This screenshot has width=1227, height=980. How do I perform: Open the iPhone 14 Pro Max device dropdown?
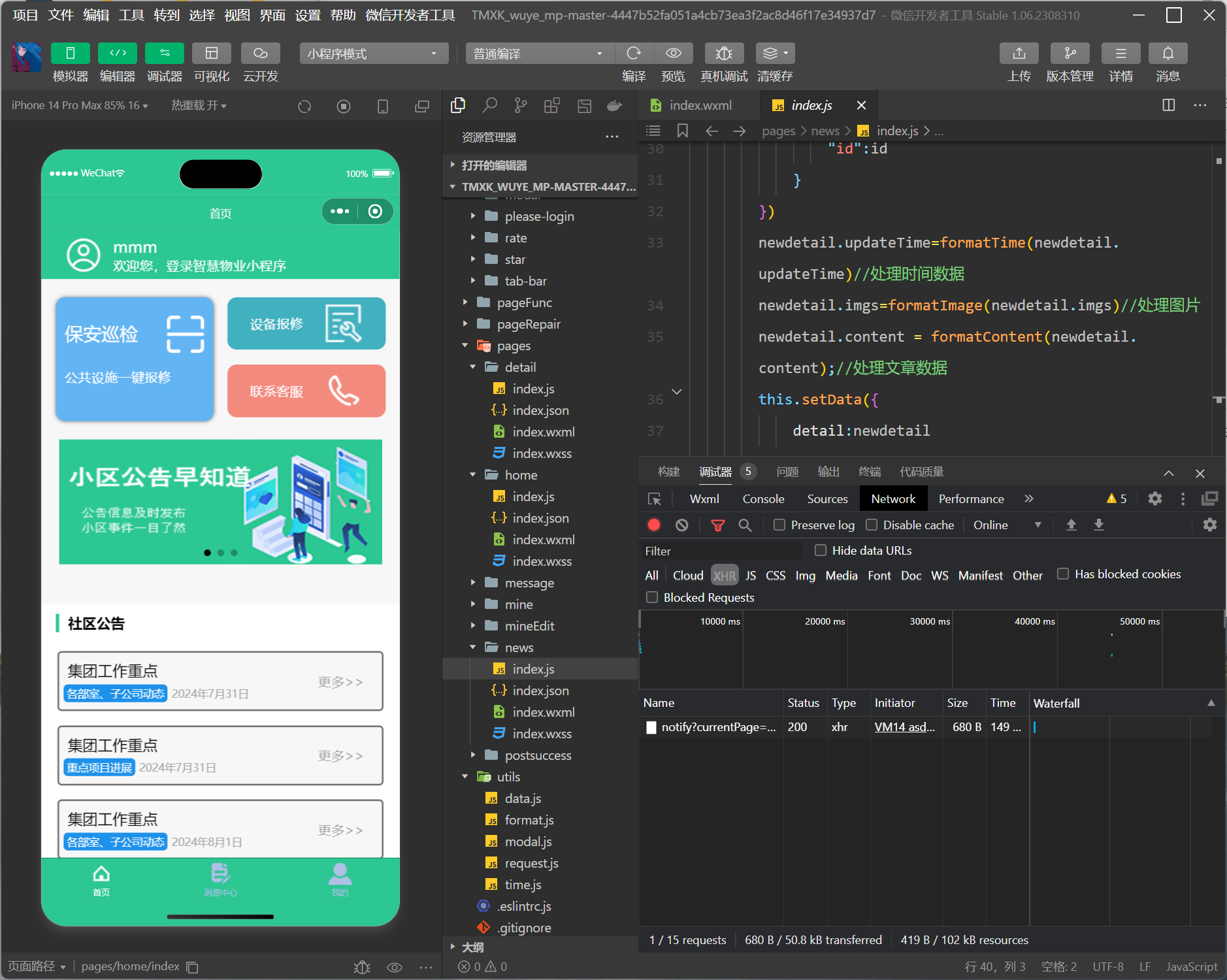(80, 105)
